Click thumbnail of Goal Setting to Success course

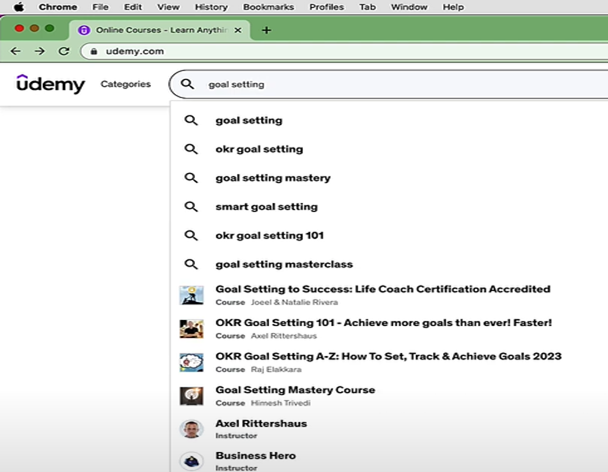coord(192,295)
